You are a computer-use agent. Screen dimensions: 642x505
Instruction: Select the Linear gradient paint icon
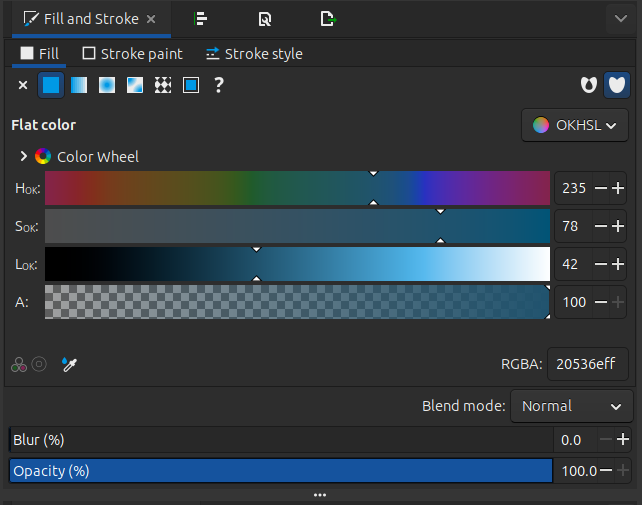pyautogui.click(x=79, y=86)
